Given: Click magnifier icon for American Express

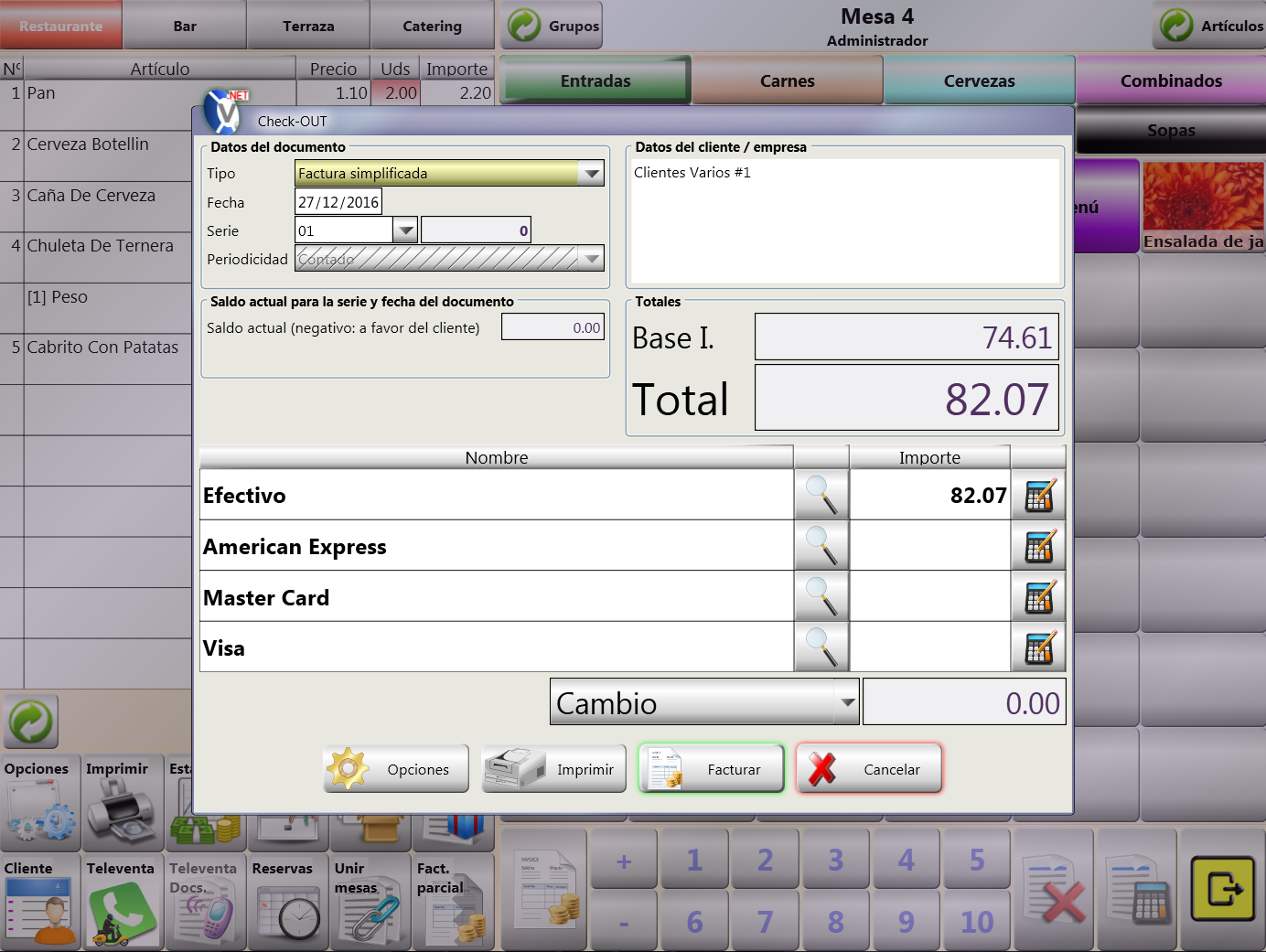Looking at the screenshot, I should [821, 546].
